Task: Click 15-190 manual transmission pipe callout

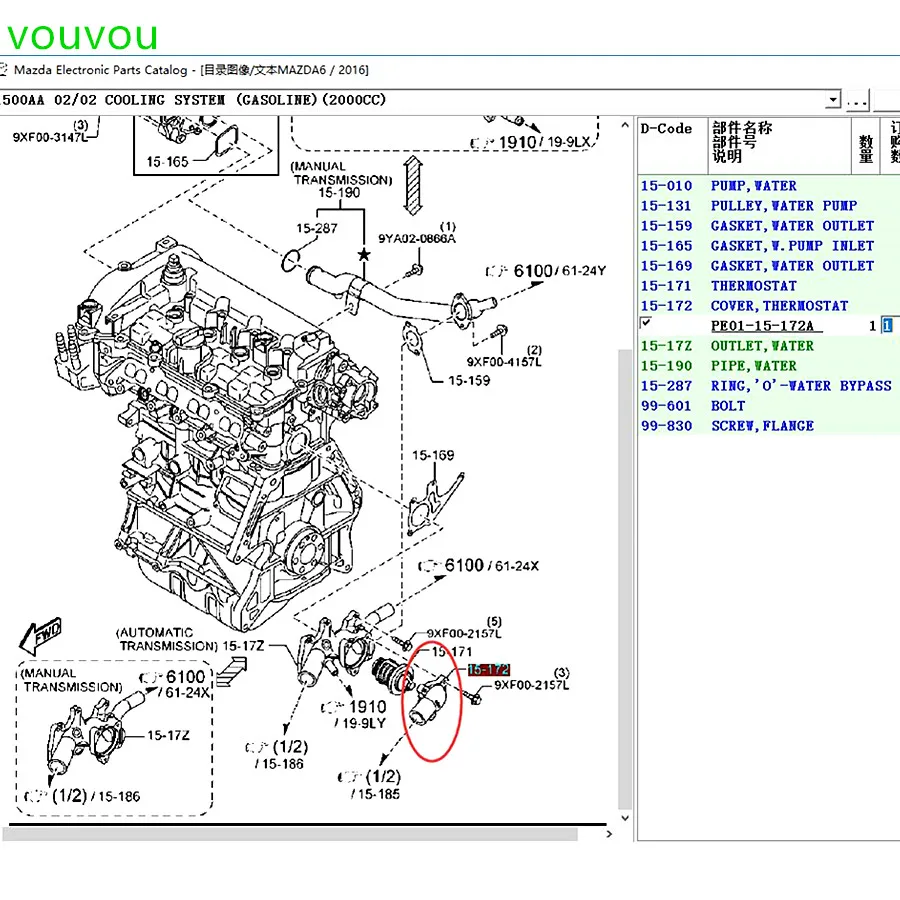Action: (x=339, y=193)
